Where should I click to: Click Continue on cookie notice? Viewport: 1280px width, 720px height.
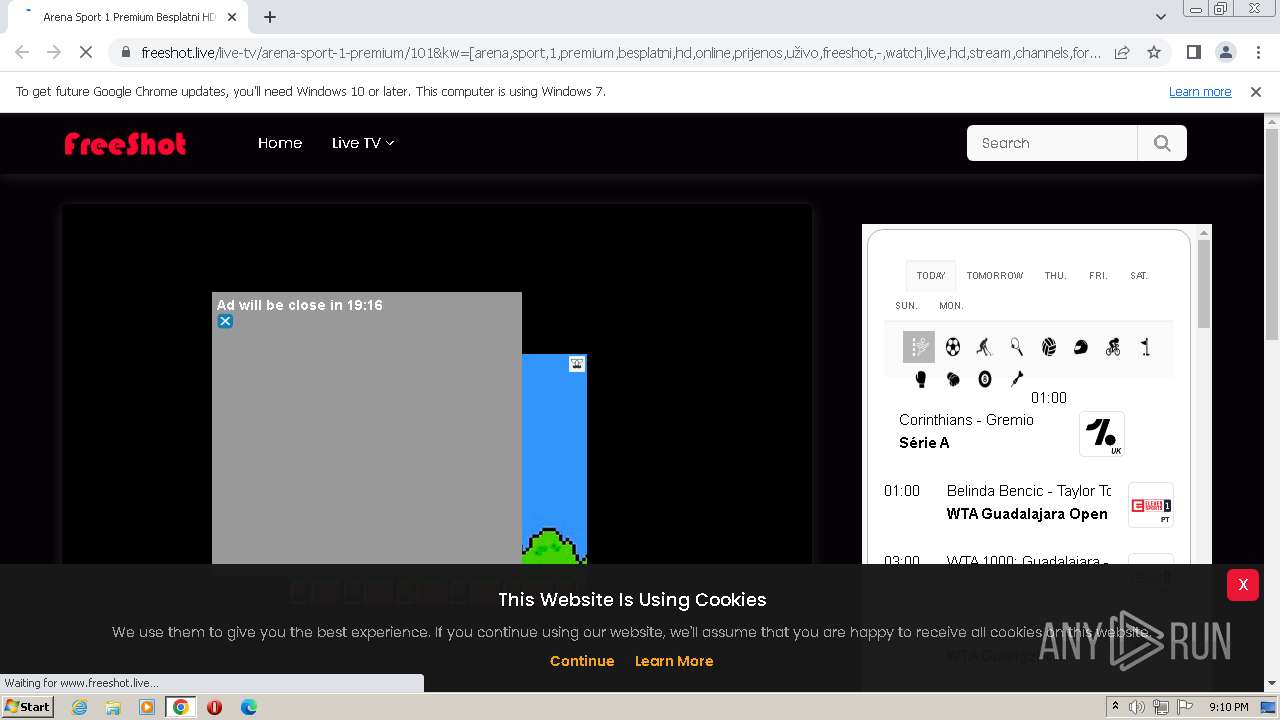pos(582,661)
